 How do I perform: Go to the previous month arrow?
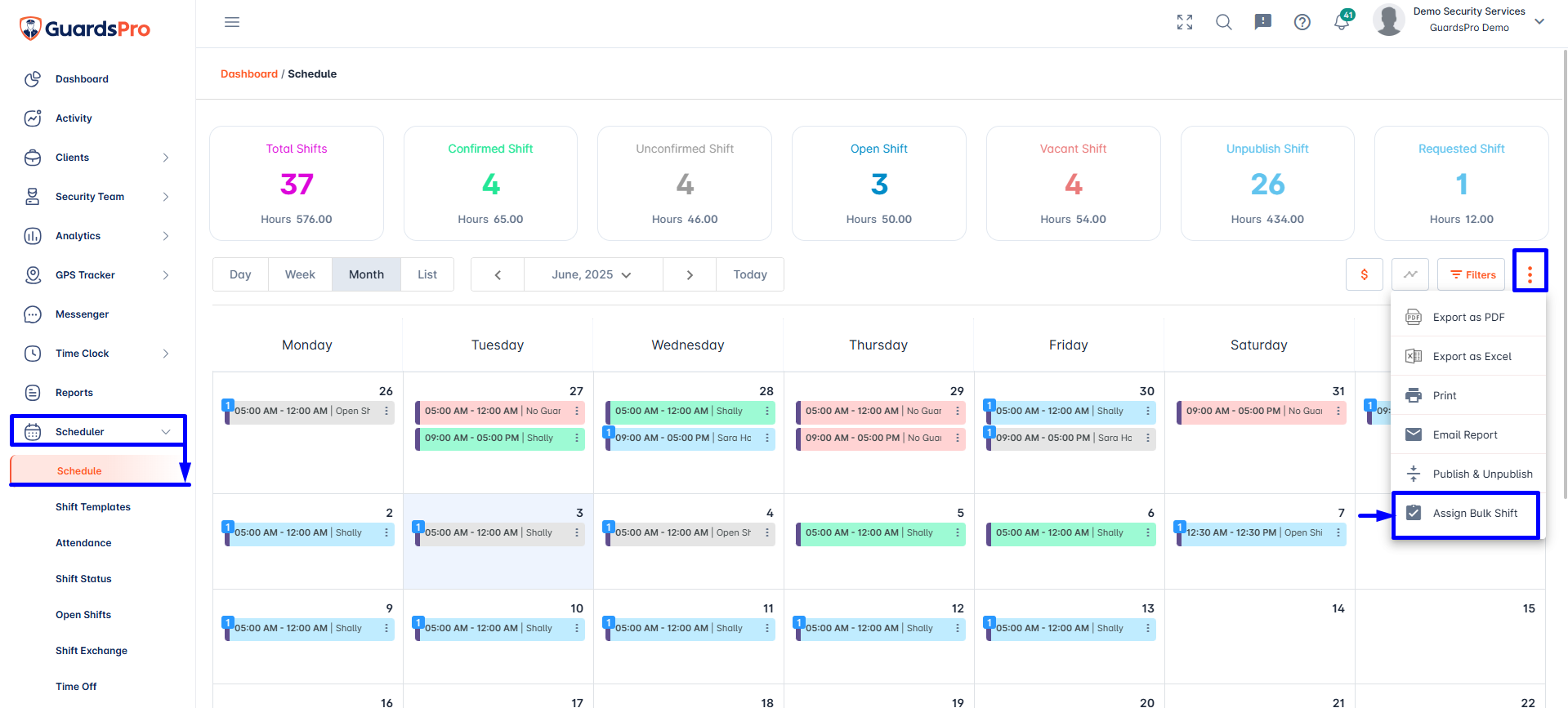(x=498, y=274)
